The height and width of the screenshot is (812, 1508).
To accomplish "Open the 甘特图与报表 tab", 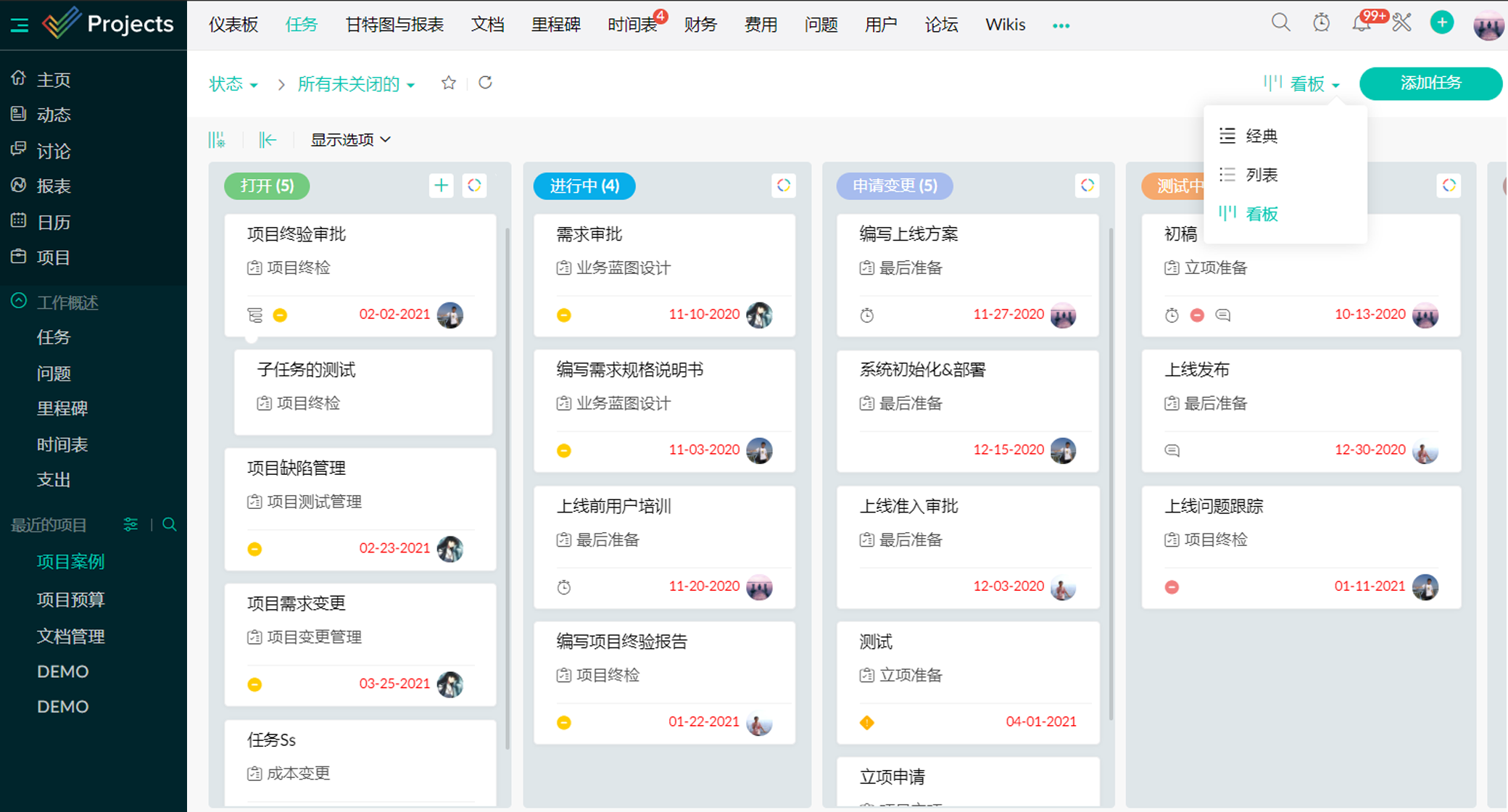I will click(x=394, y=25).
